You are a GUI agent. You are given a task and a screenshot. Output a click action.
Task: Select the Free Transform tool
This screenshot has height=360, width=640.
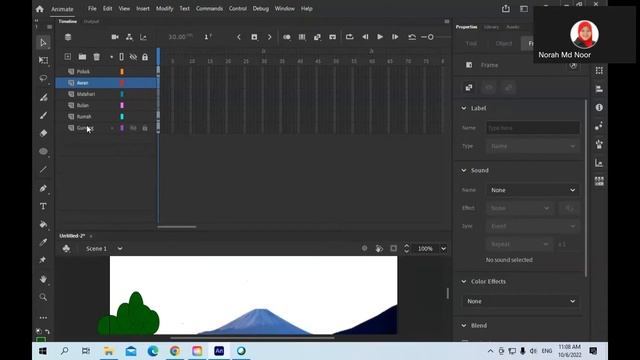point(43,60)
